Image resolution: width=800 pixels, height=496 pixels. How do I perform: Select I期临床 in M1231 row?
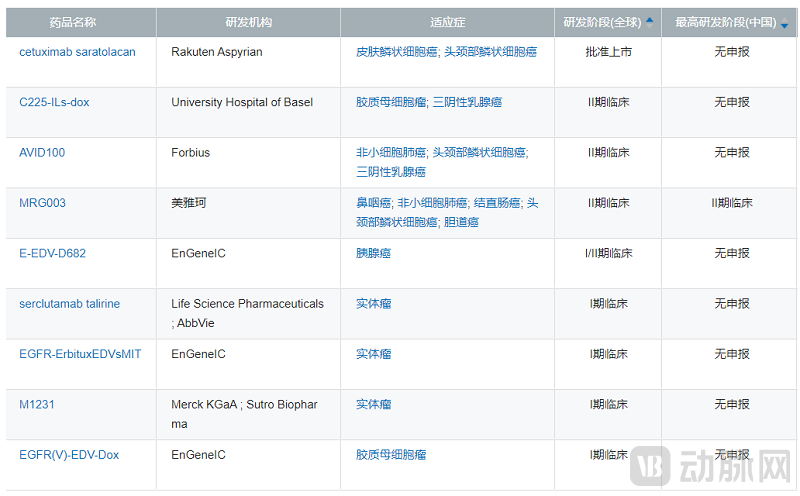pyautogui.click(x=609, y=405)
